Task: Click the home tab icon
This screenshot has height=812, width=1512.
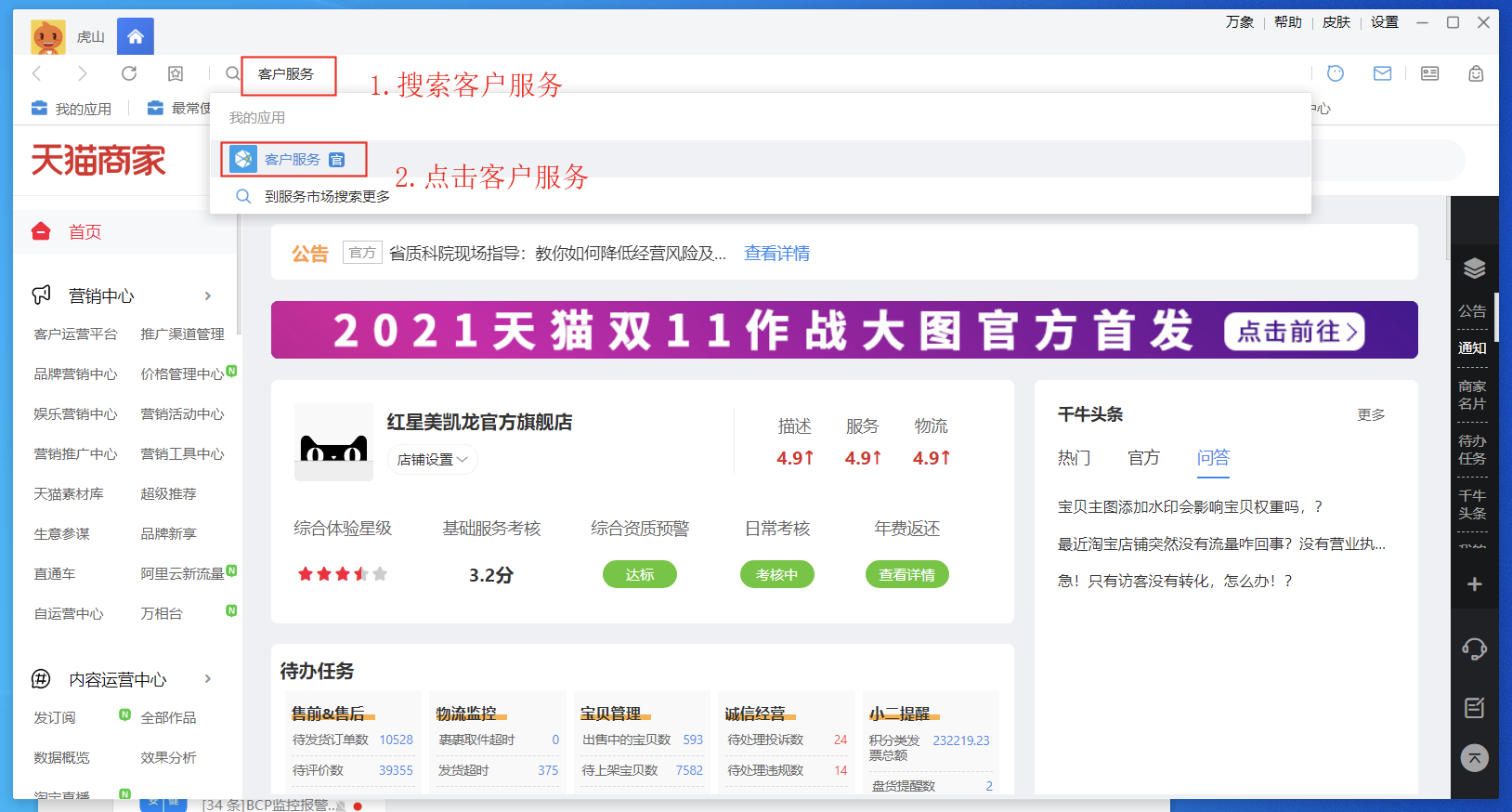Action: (x=136, y=36)
